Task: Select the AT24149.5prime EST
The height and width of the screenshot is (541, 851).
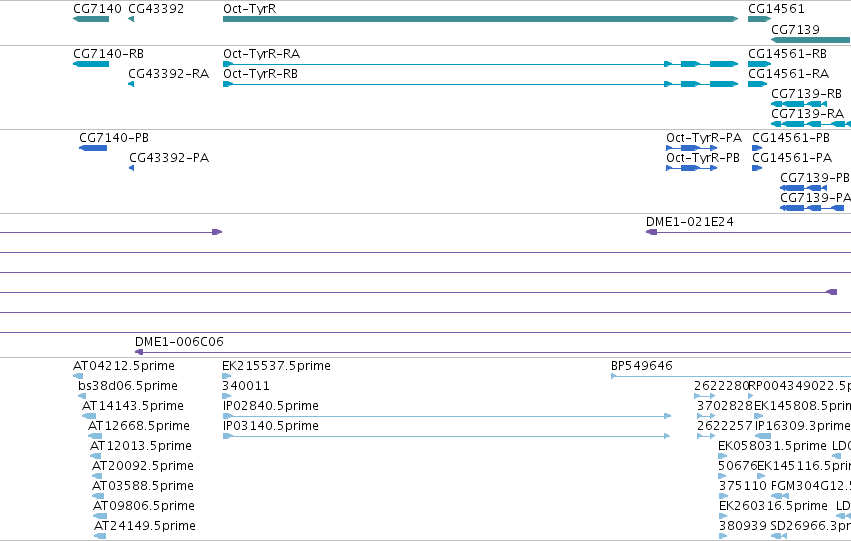Action: point(100,536)
